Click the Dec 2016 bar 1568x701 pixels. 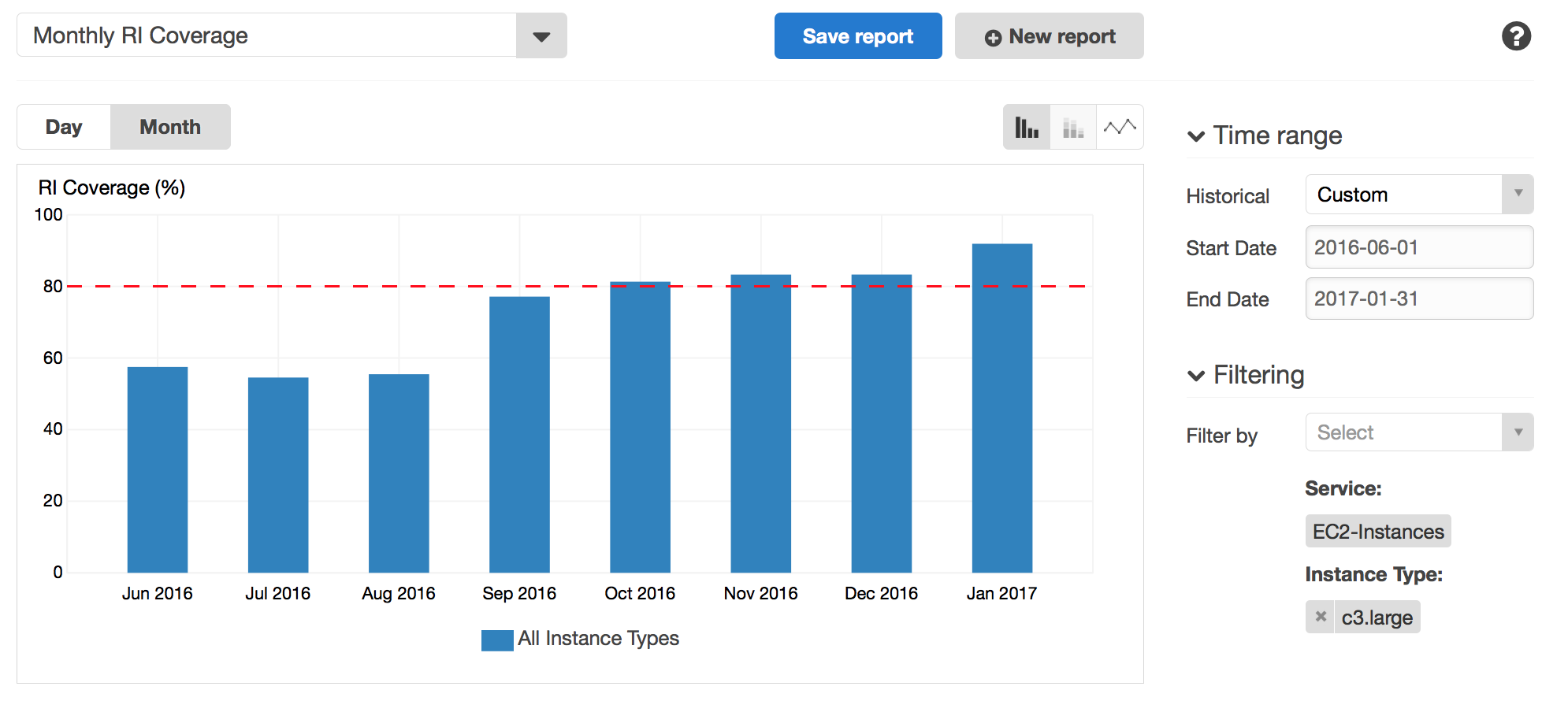[x=882, y=424]
